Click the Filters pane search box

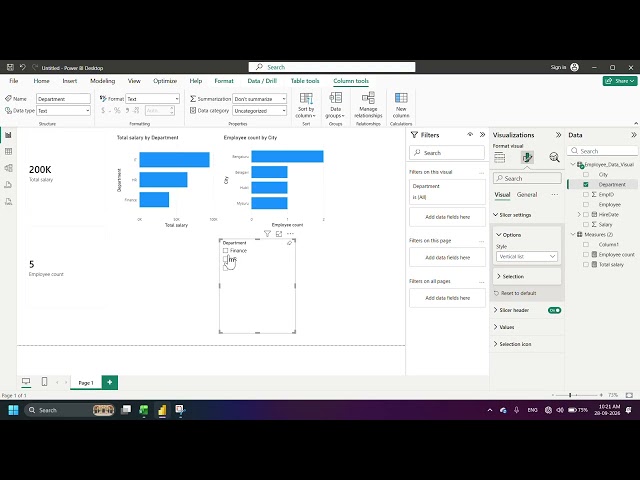[x=447, y=153]
